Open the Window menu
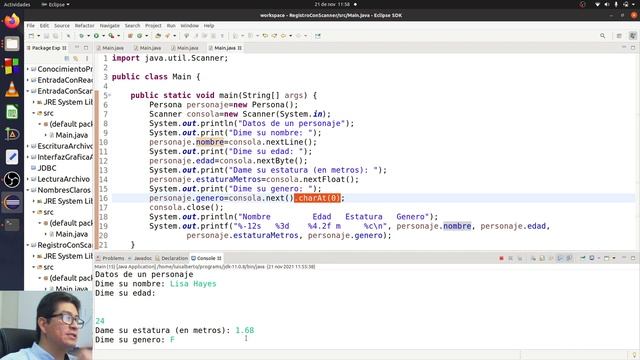 click(x=189, y=26)
